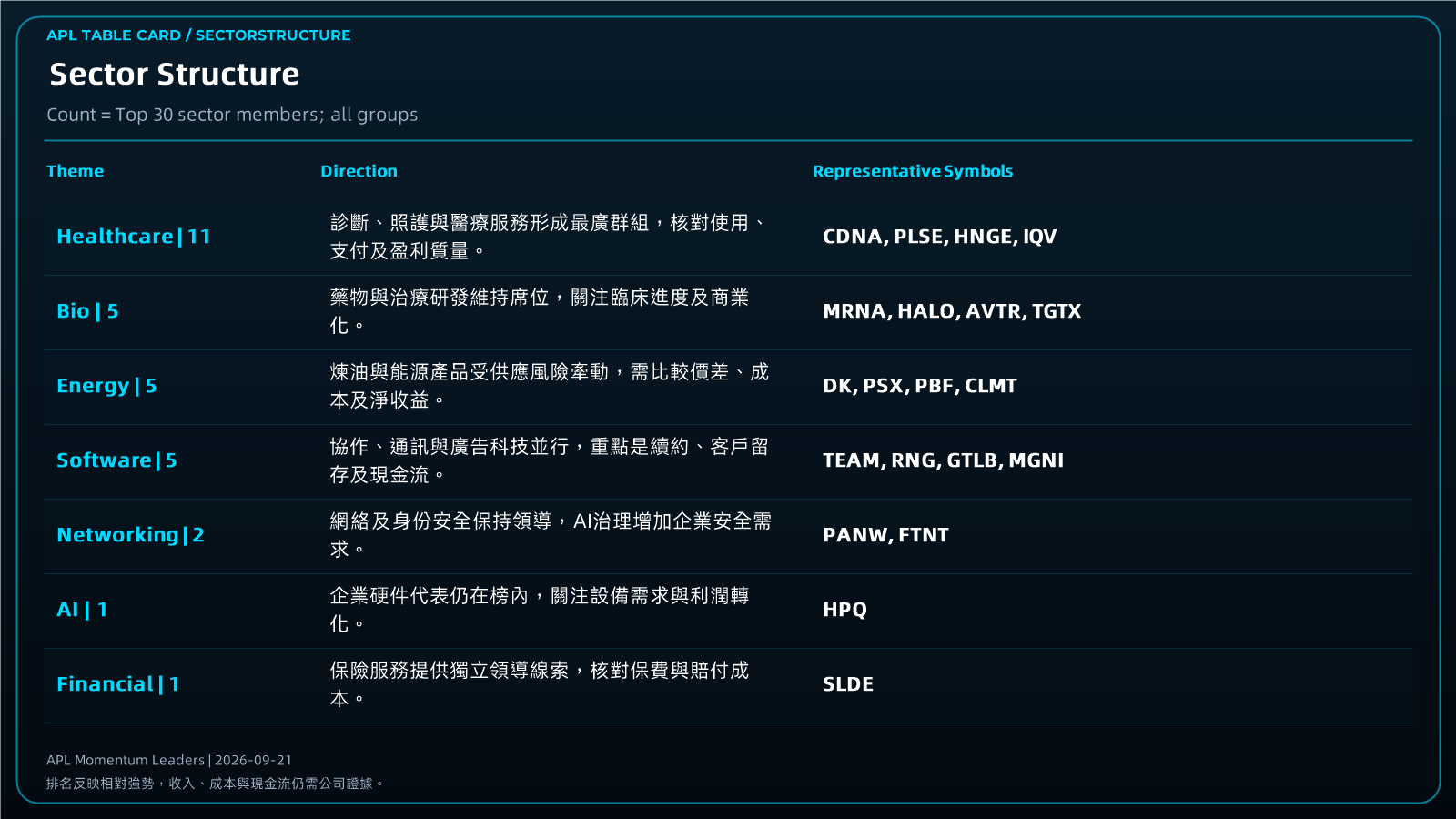Click the Direction column header
Viewport: 1456px width, 819px height.
coord(359,171)
